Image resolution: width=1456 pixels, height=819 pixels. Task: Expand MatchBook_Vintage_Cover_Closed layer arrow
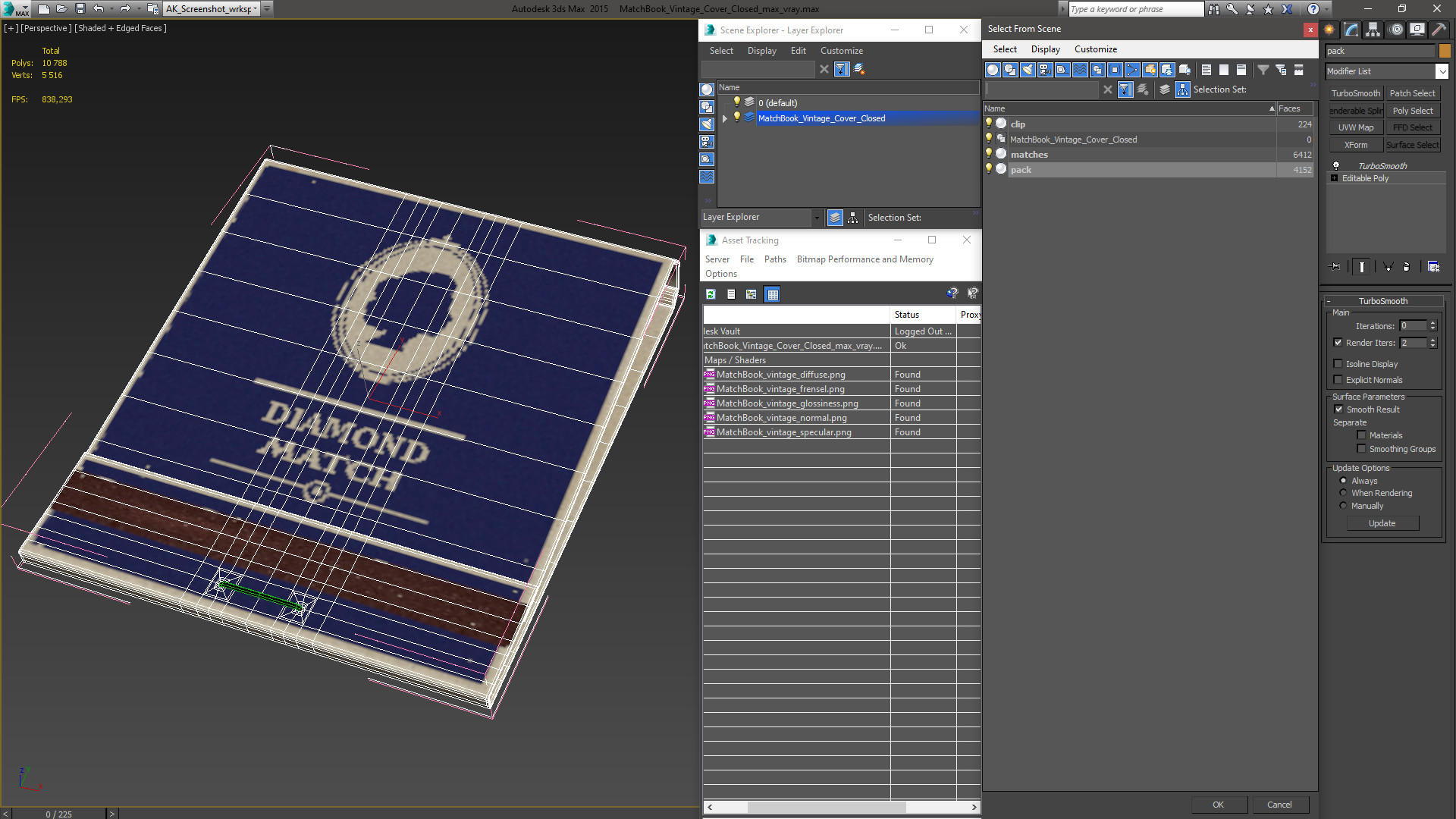coord(725,118)
